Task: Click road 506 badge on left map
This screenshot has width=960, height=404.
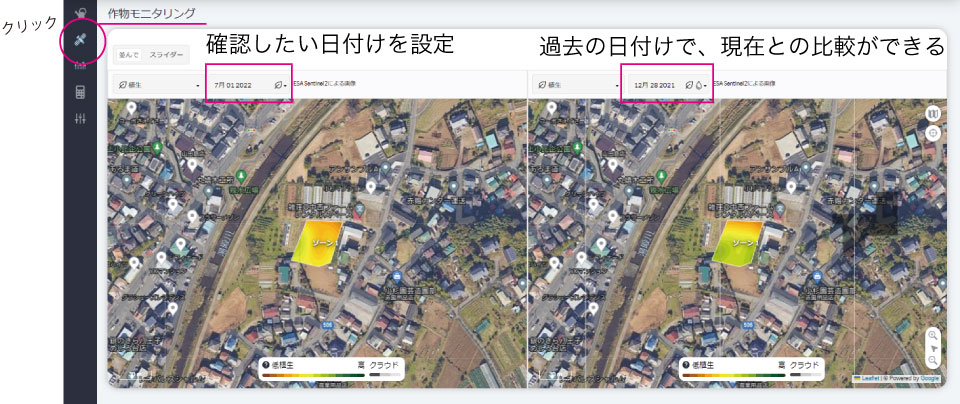Action: pos(328,324)
